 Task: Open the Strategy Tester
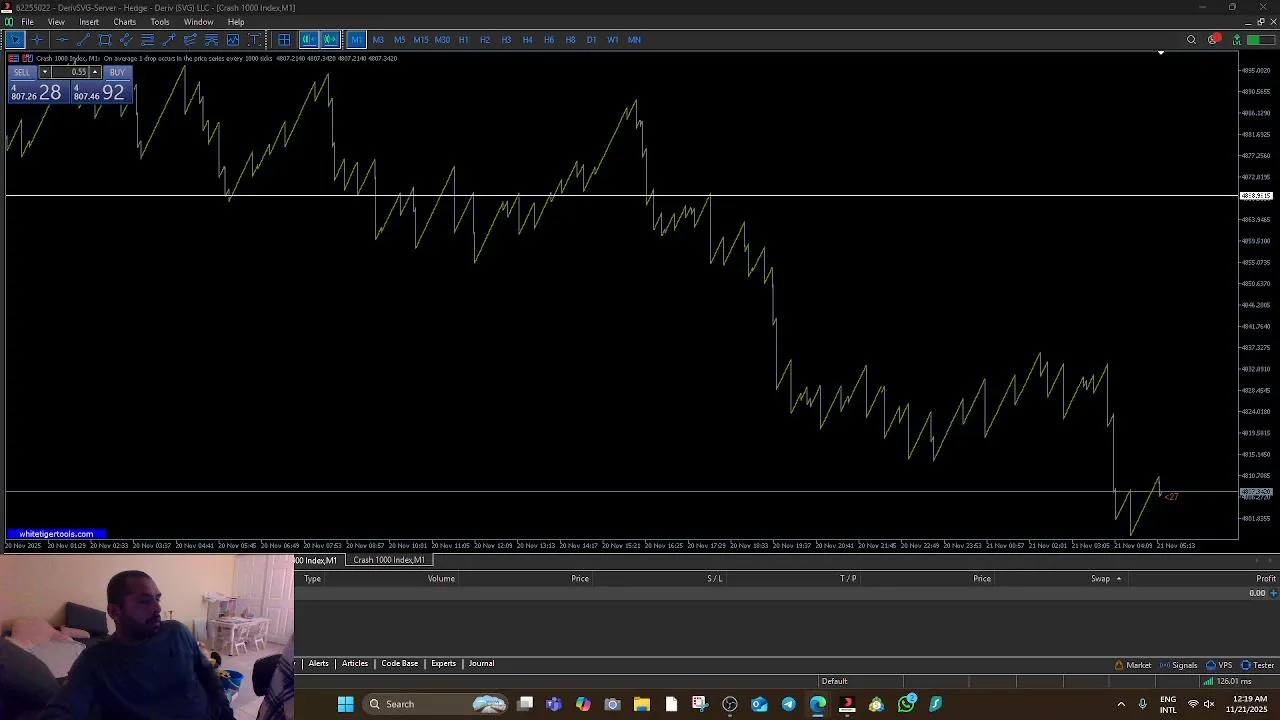1257,665
